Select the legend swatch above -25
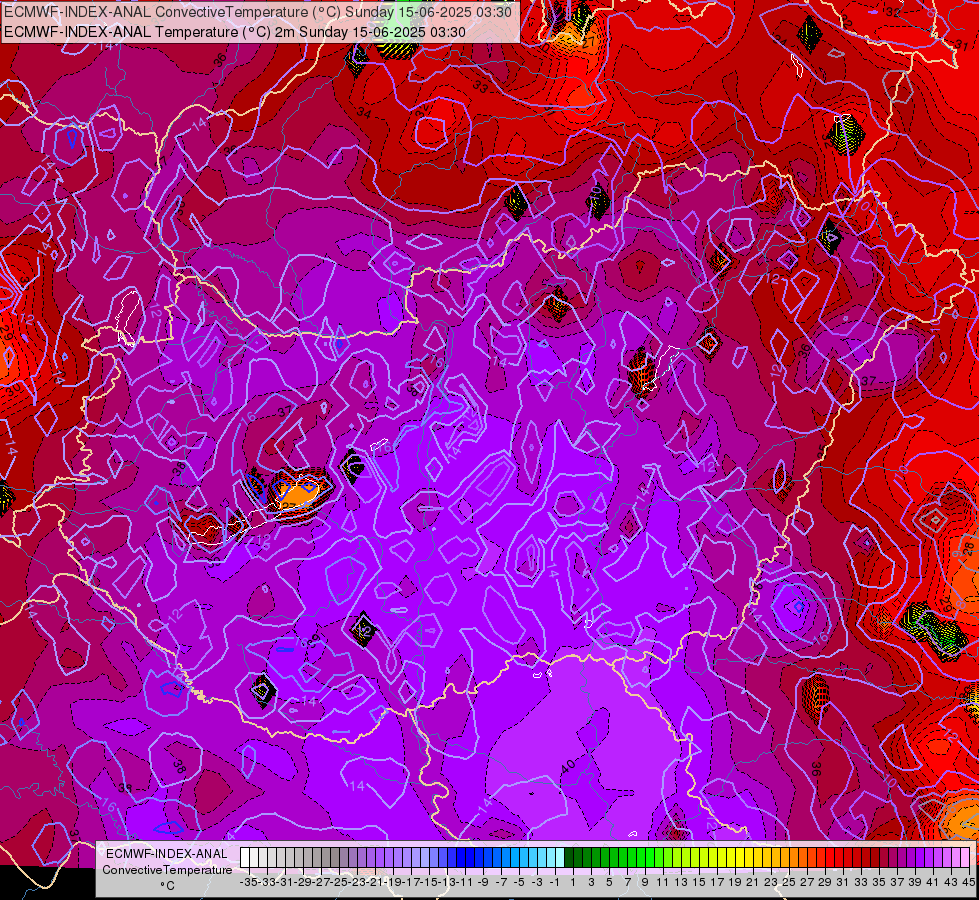Image resolution: width=979 pixels, height=900 pixels. [335, 857]
